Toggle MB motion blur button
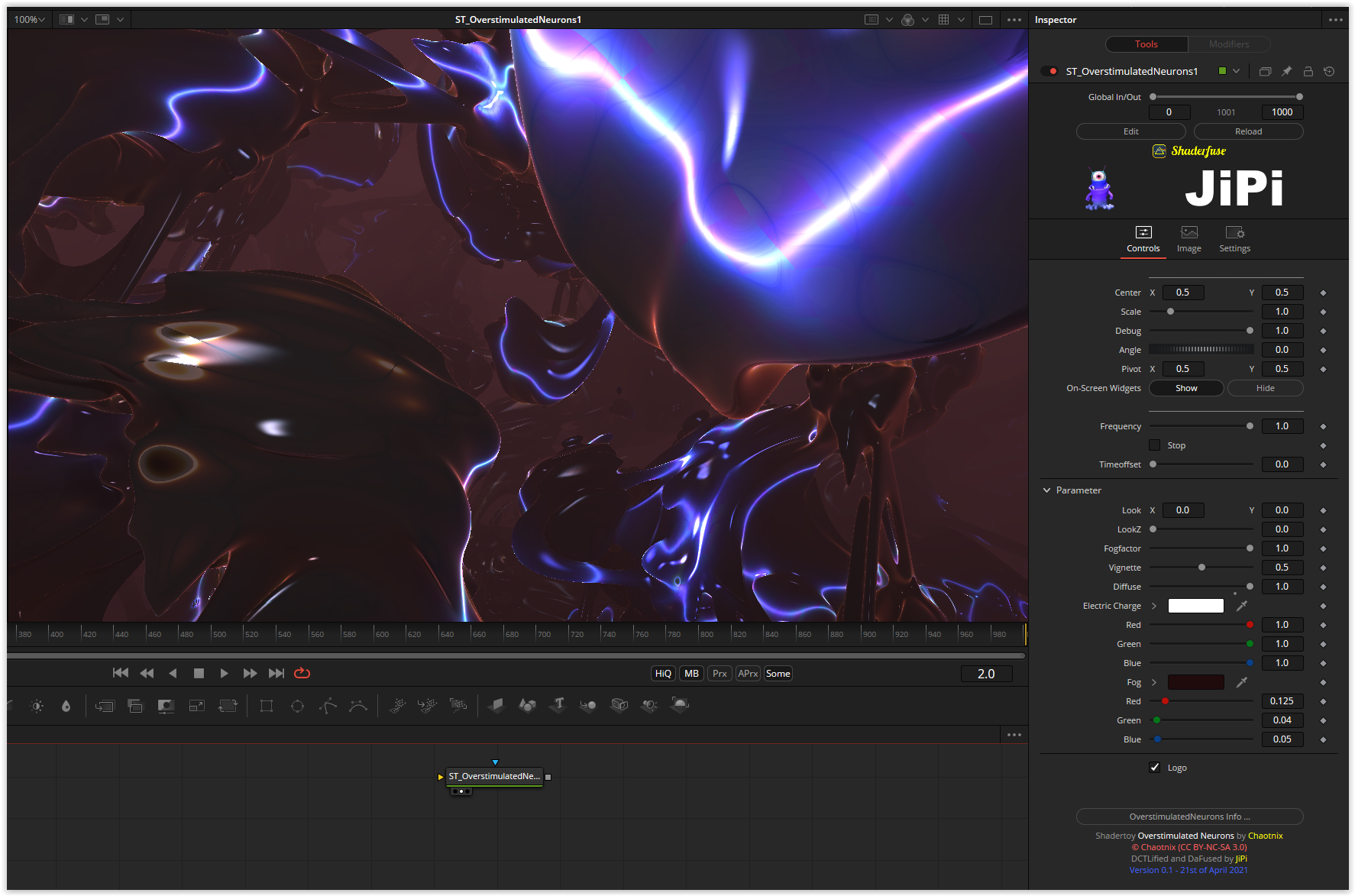 pos(691,674)
